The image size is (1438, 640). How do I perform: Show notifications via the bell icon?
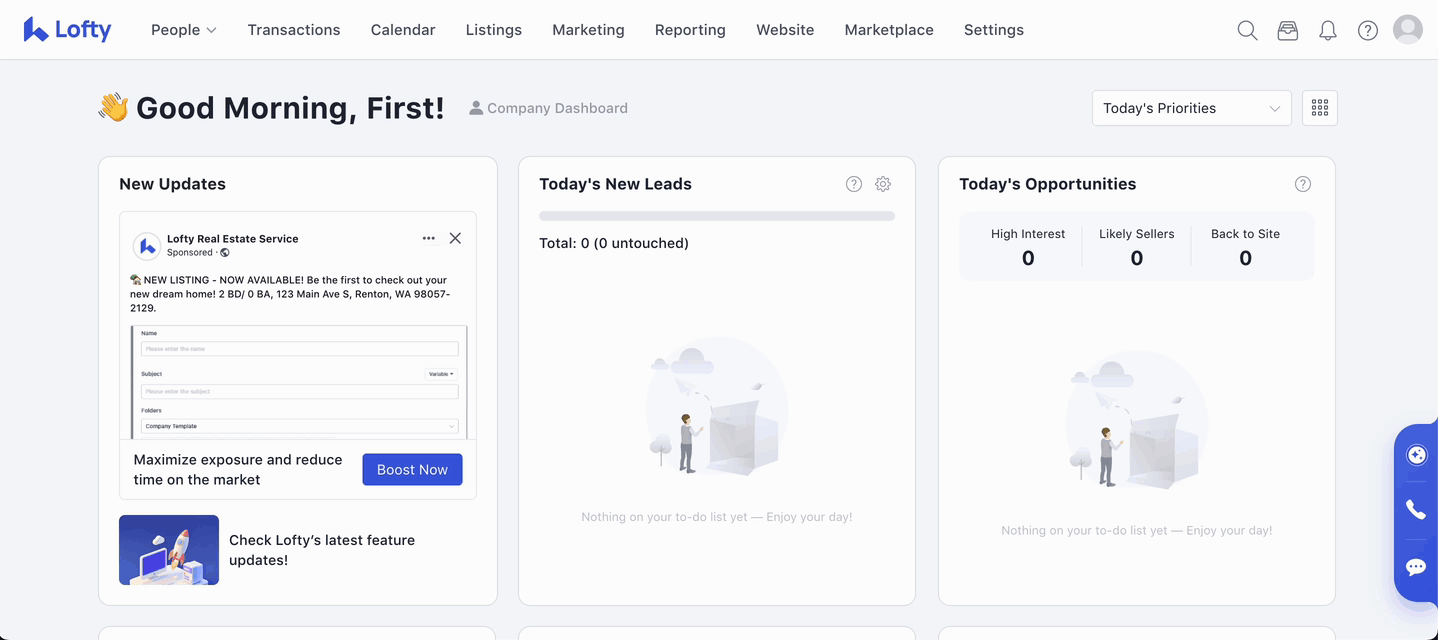[1327, 30]
